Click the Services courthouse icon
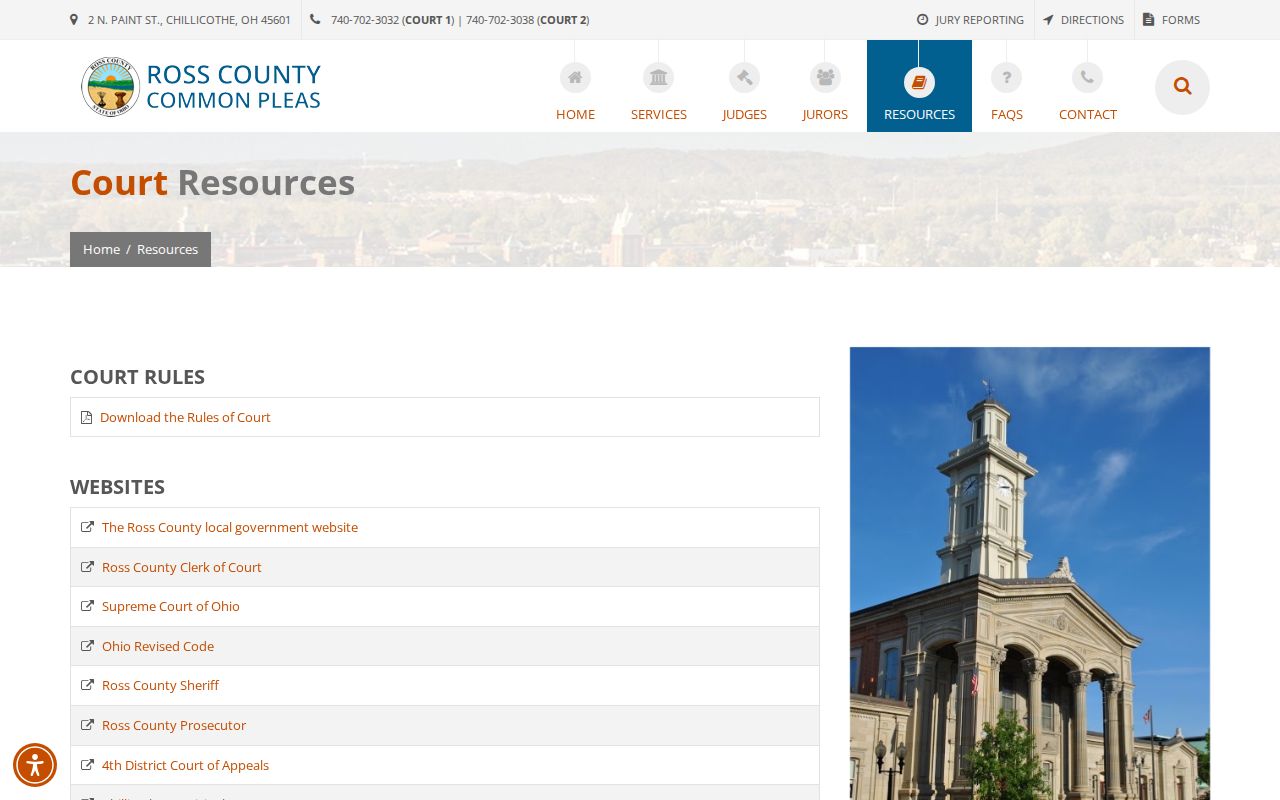This screenshot has height=800, width=1280. 658,78
